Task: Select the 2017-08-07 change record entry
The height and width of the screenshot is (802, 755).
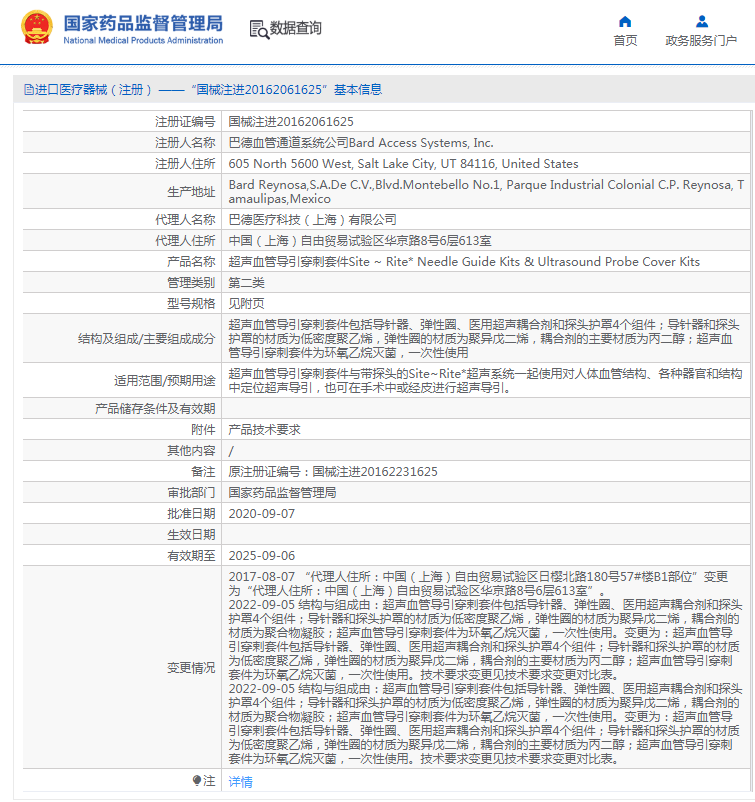Action: point(478,584)
